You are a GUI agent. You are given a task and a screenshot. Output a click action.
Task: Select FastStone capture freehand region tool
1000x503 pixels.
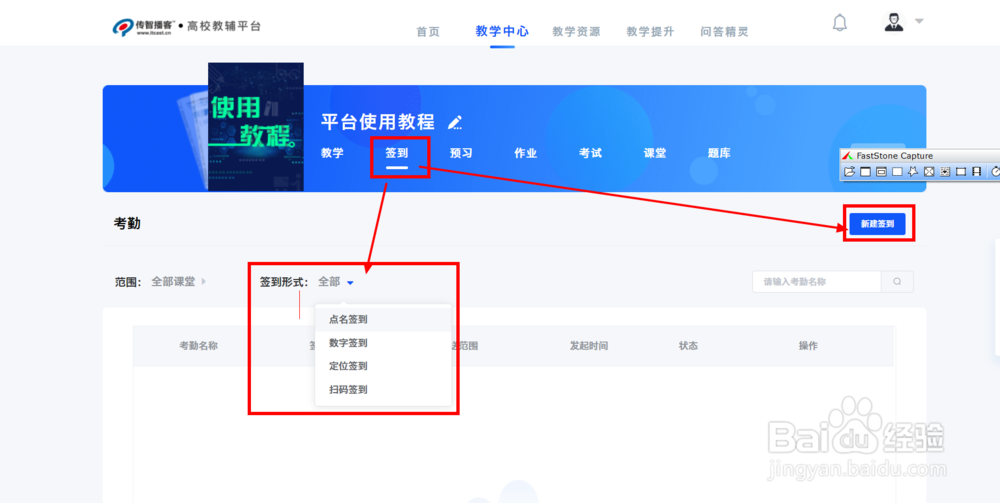913,171
